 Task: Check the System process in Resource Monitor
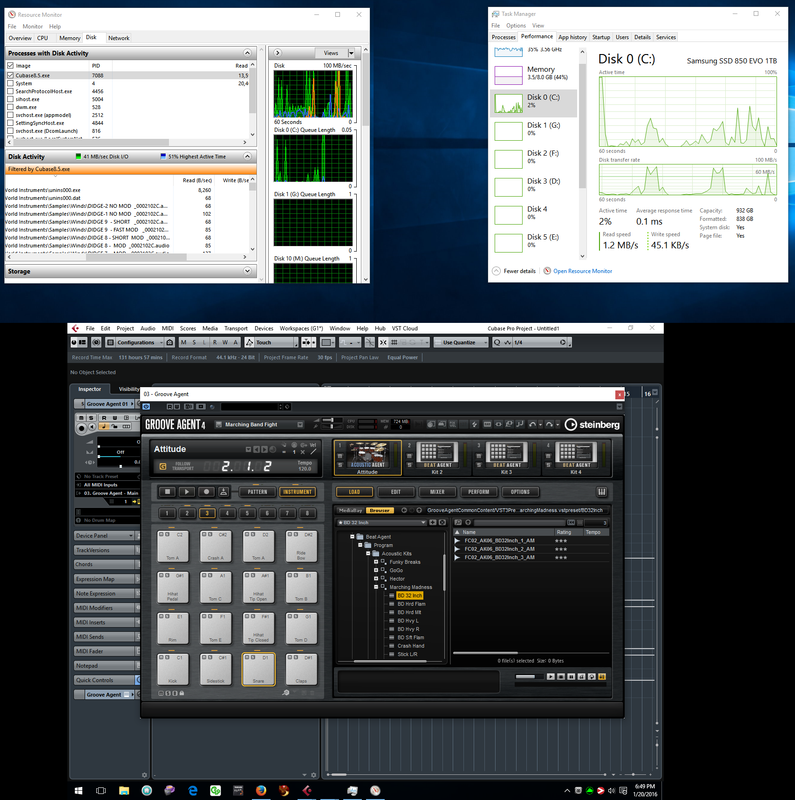click(10, 83)
